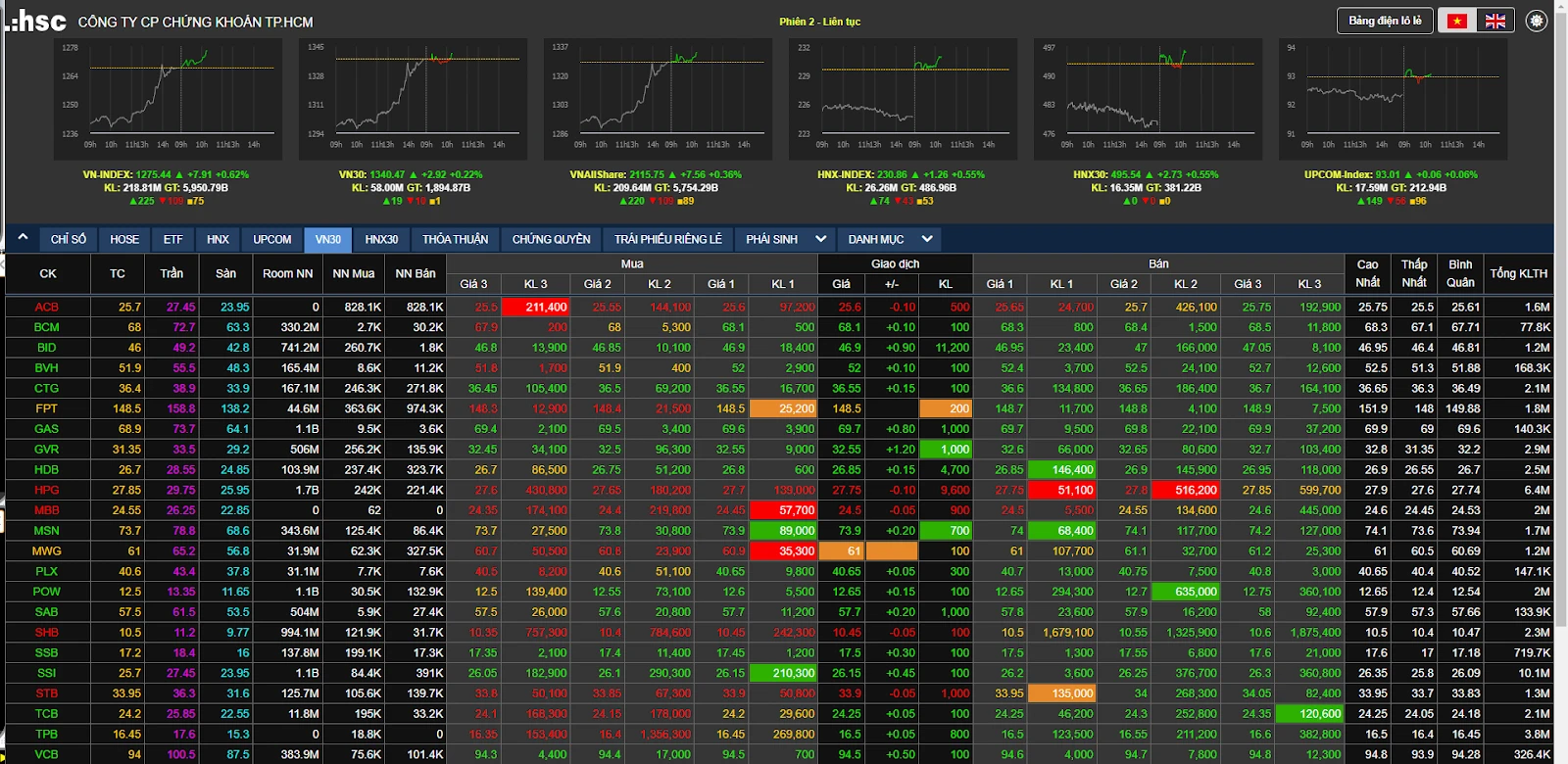The width and height of the screenshot is (1568, 764).
Task: Click the HSC logo
Action: pyautogui.click(x=35, y=20)
